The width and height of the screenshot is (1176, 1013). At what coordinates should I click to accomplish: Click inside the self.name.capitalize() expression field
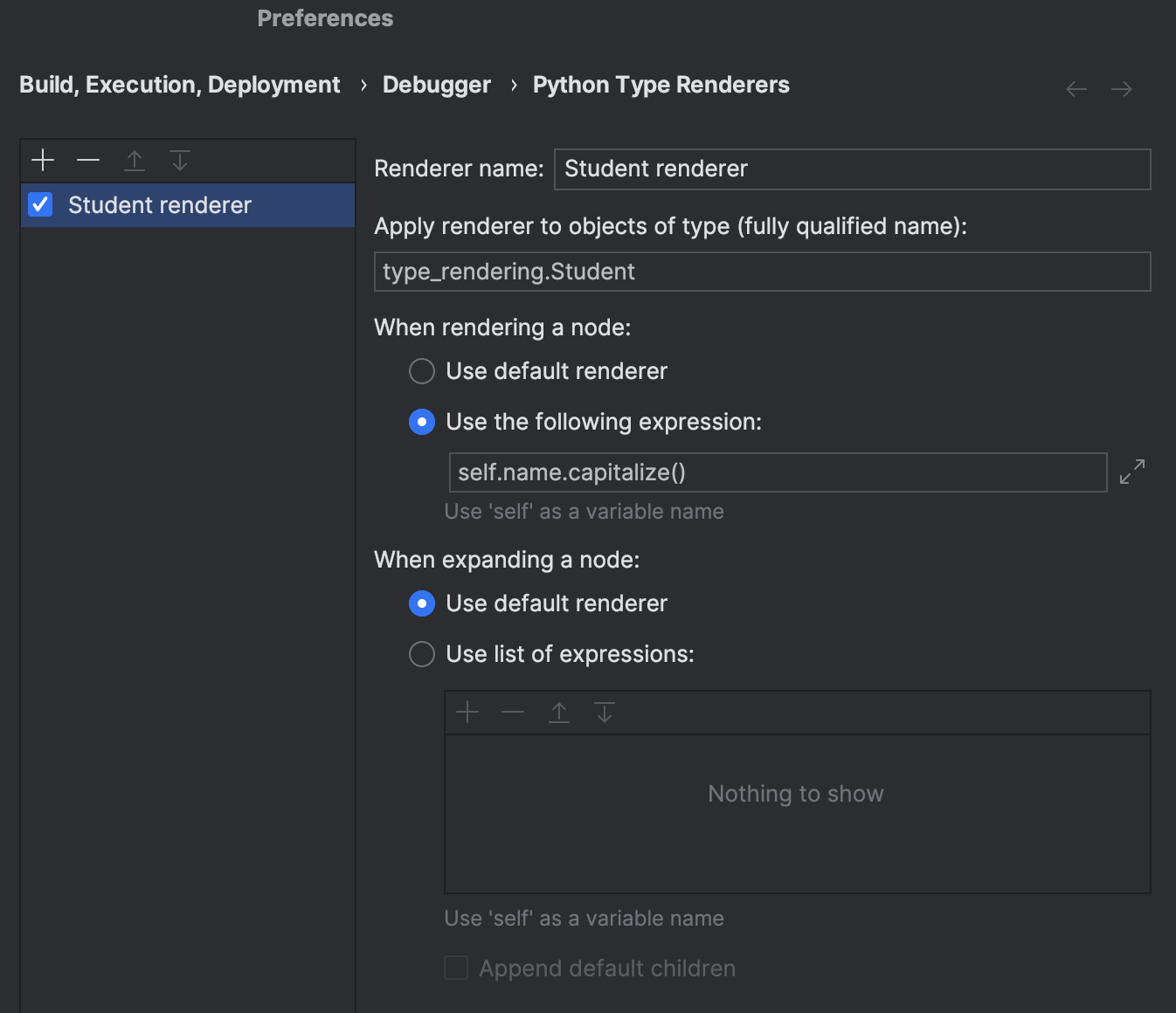tap(778, 472)
